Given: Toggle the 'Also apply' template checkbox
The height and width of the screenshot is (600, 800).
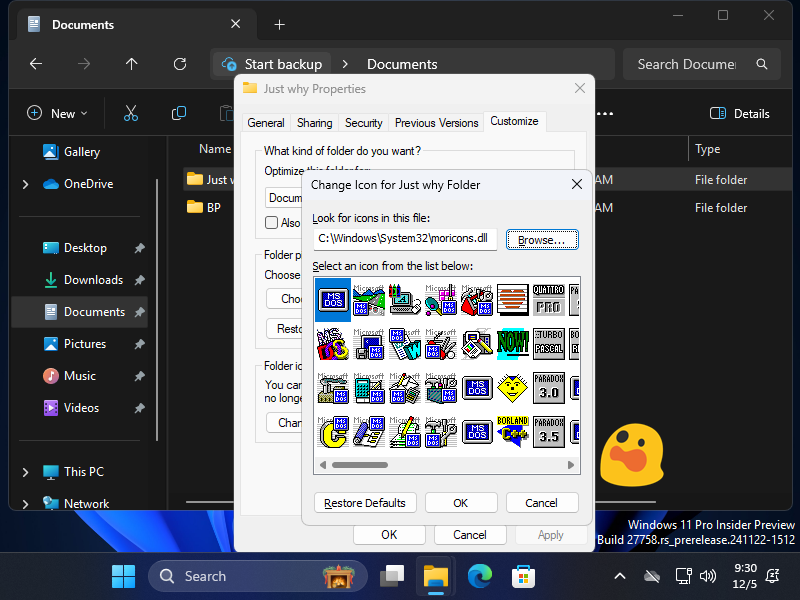Looking at the screenshot, I should (x=271, y=222).
